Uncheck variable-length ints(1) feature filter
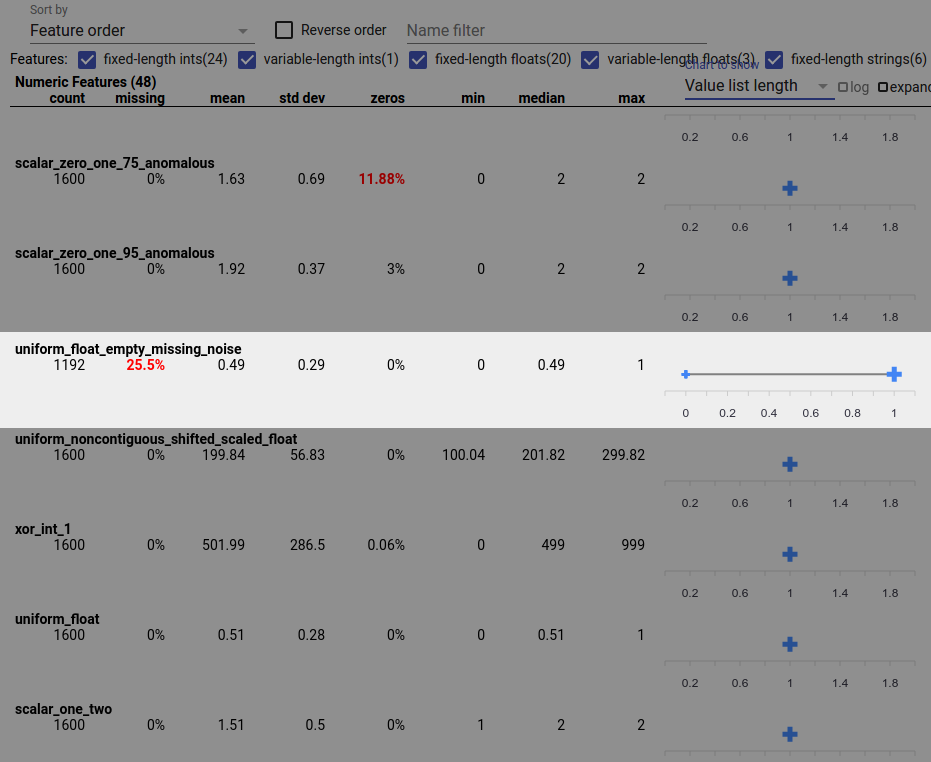This screenshot has width=931, height=762. point(247,60)
